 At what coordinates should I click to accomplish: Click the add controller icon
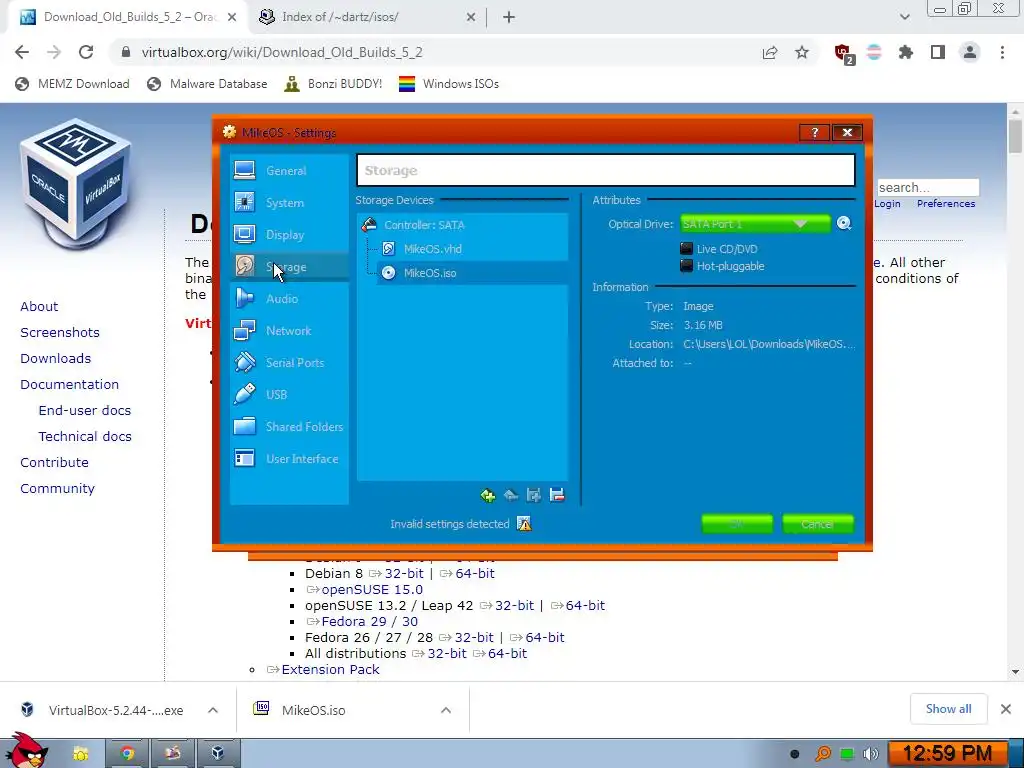tap(487, 496)
